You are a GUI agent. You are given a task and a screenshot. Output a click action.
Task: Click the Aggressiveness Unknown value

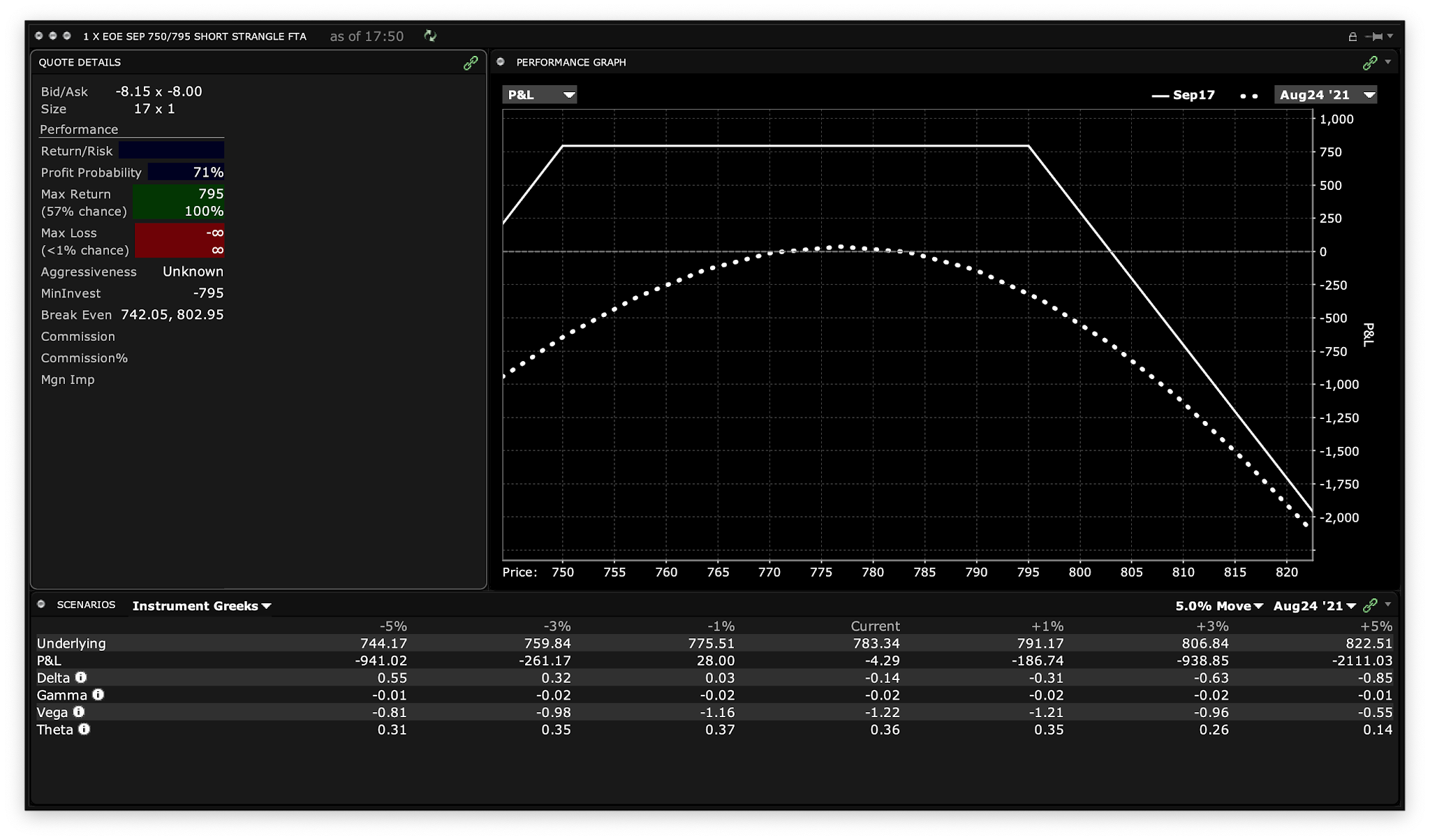point(193,272)
